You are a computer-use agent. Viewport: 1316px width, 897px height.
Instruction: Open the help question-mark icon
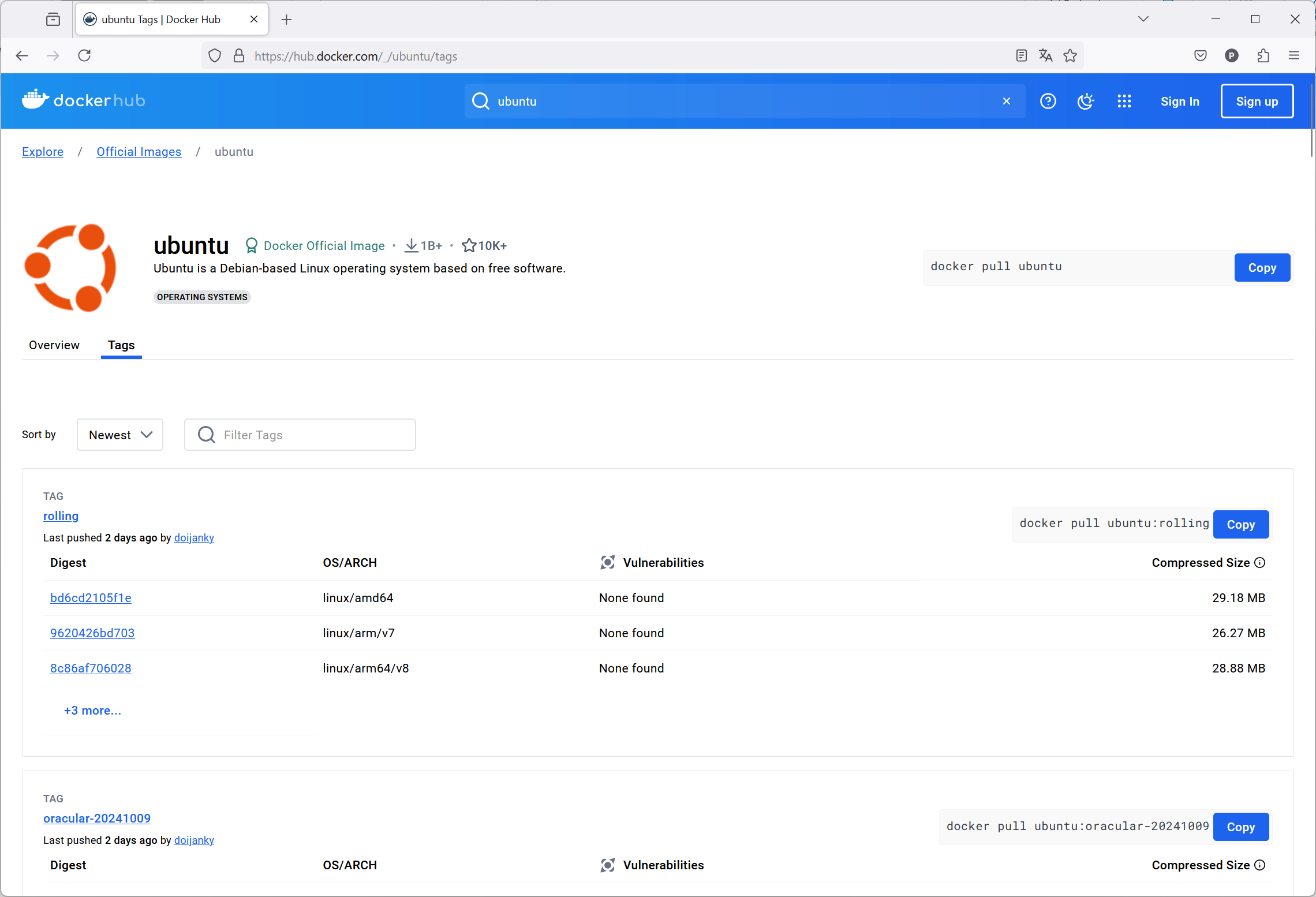pos(1048,102)
